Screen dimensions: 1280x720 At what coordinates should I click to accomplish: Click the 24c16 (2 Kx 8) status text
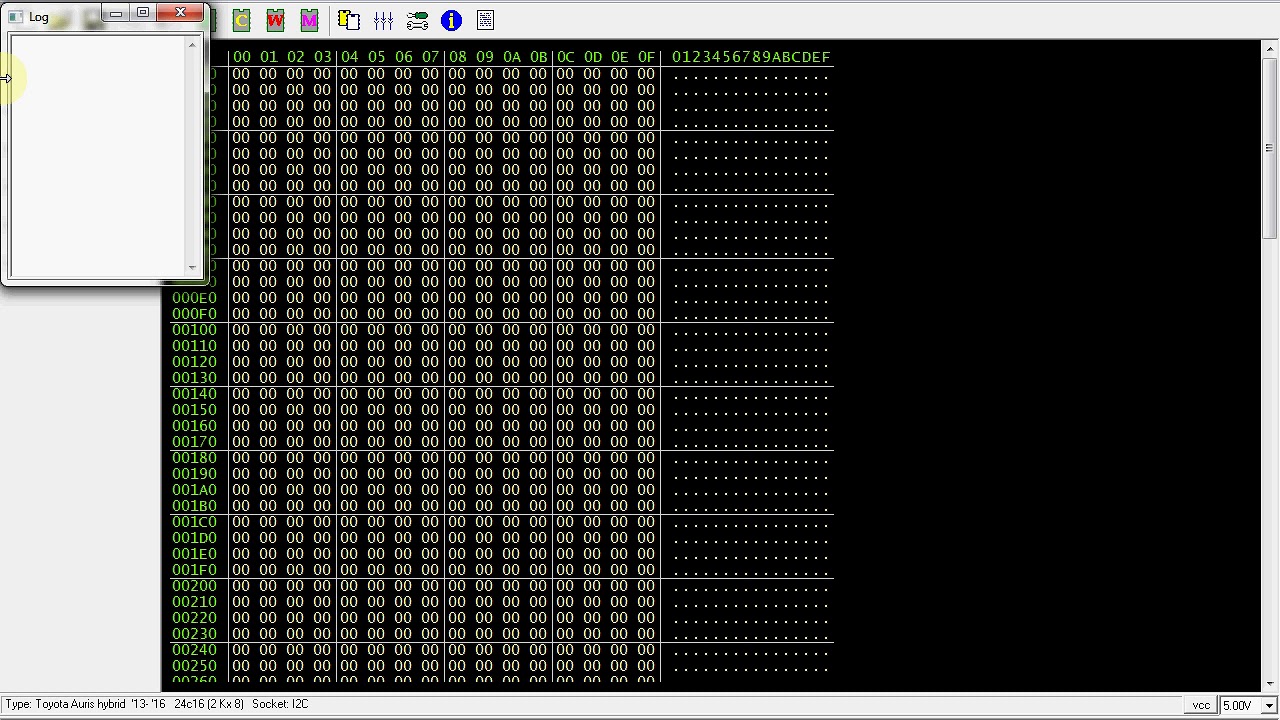tap(209, 704)
